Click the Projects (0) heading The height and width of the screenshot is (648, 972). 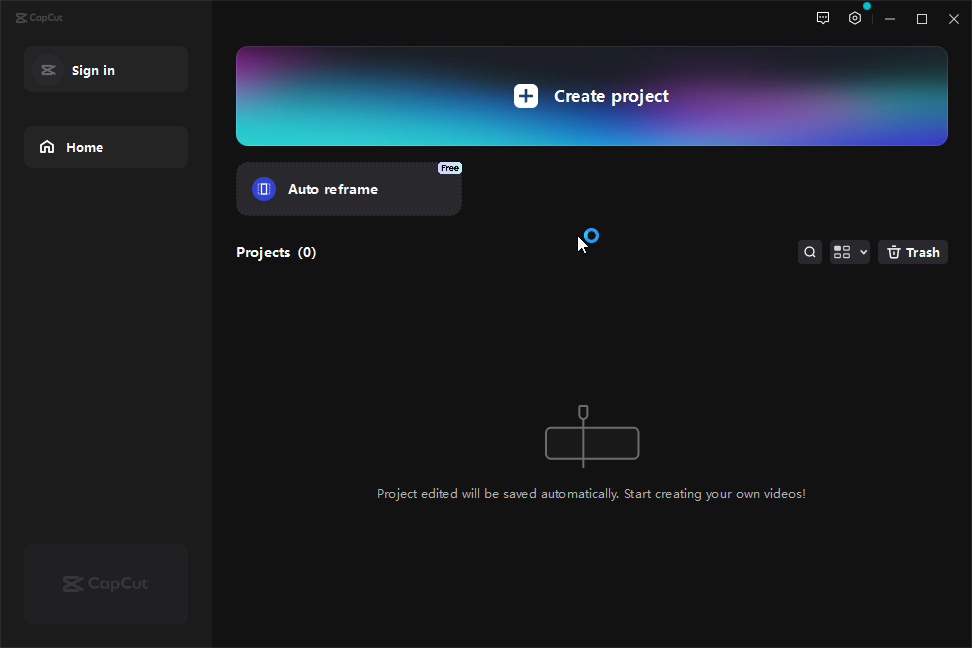tap(276, 252)
